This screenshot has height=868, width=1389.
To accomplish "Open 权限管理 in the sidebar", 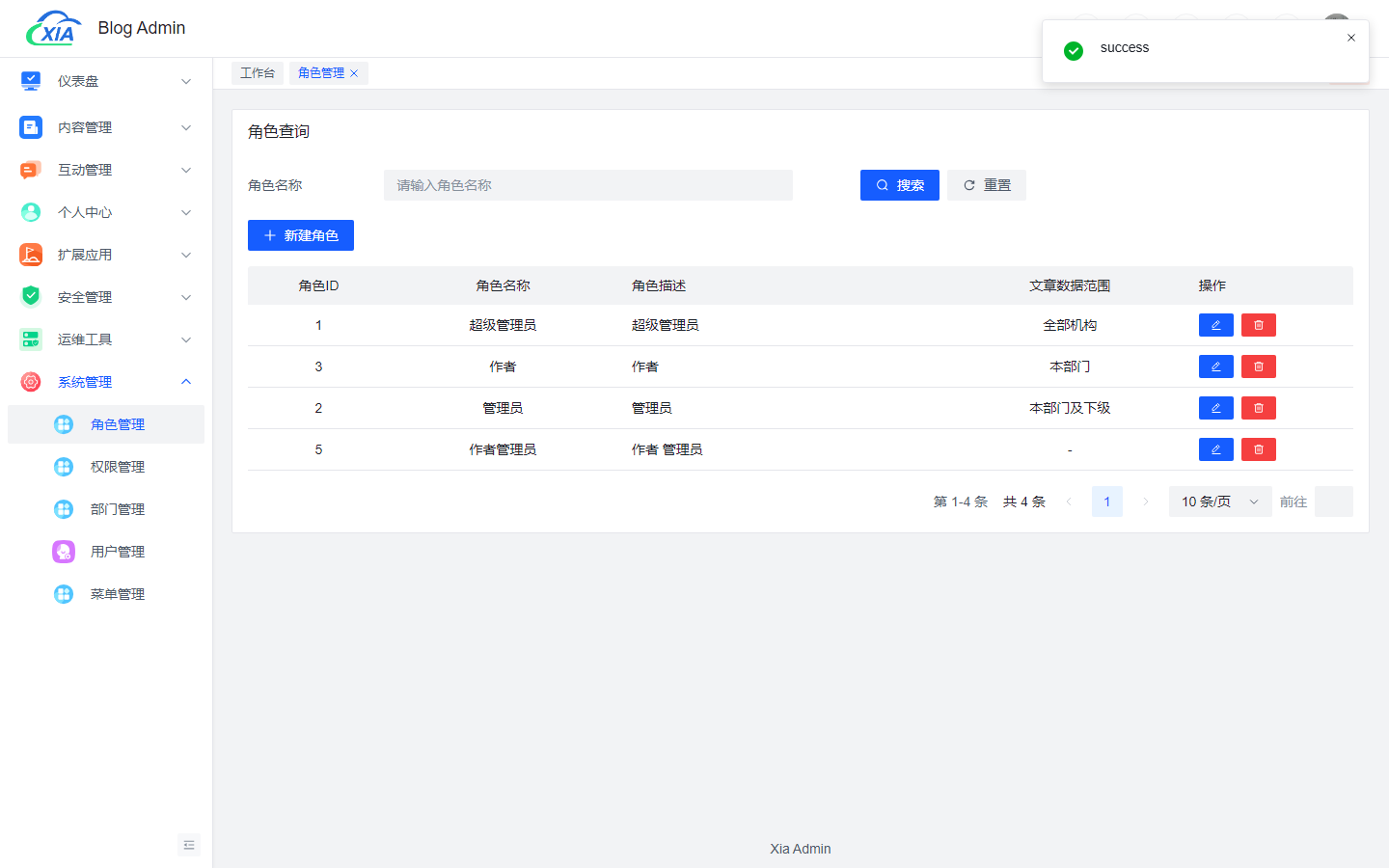I will [x=106, y=467].
